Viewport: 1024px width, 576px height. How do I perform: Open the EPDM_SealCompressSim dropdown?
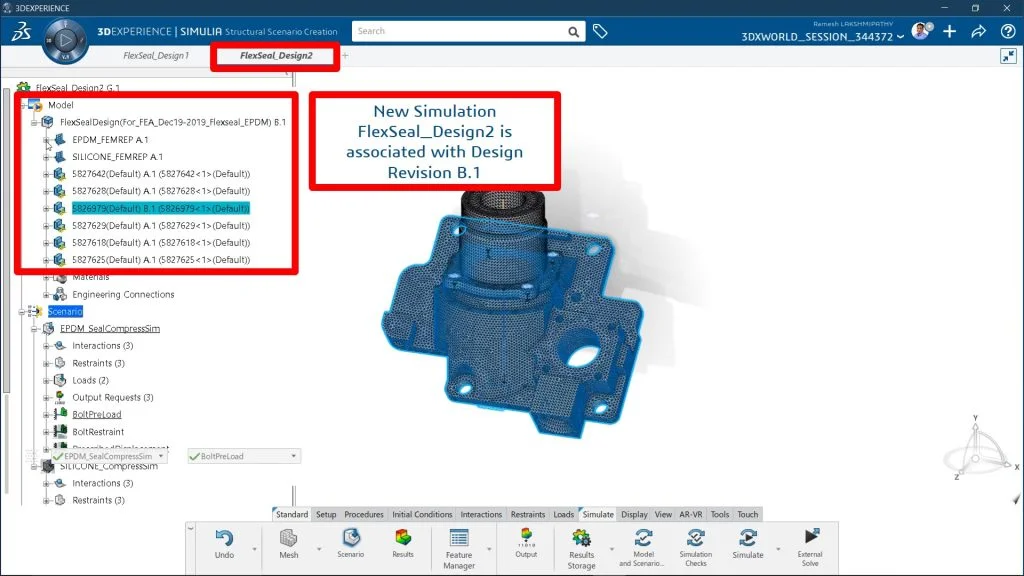tap(161, 456)
